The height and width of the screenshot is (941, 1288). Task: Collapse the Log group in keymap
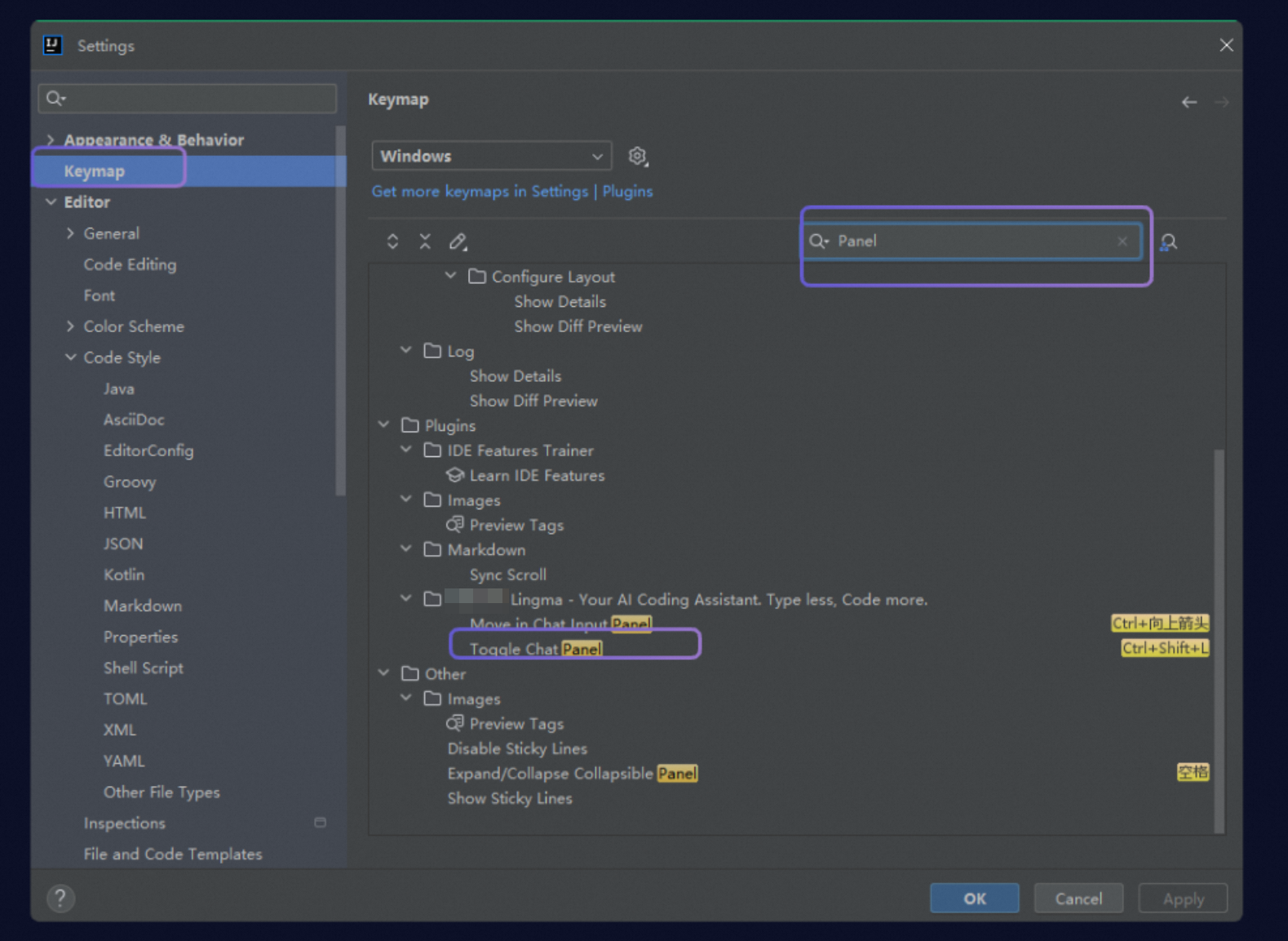(x=405, y=350)
